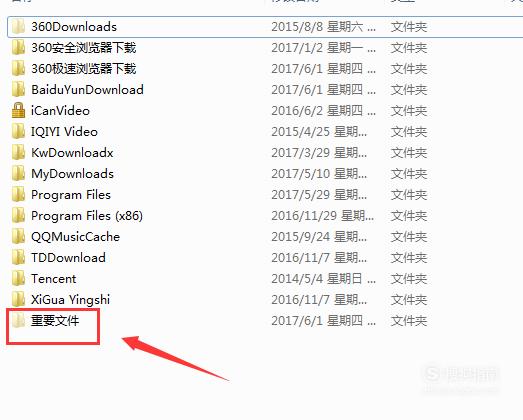Click the IQIYI Video folder name

(64, 132)
